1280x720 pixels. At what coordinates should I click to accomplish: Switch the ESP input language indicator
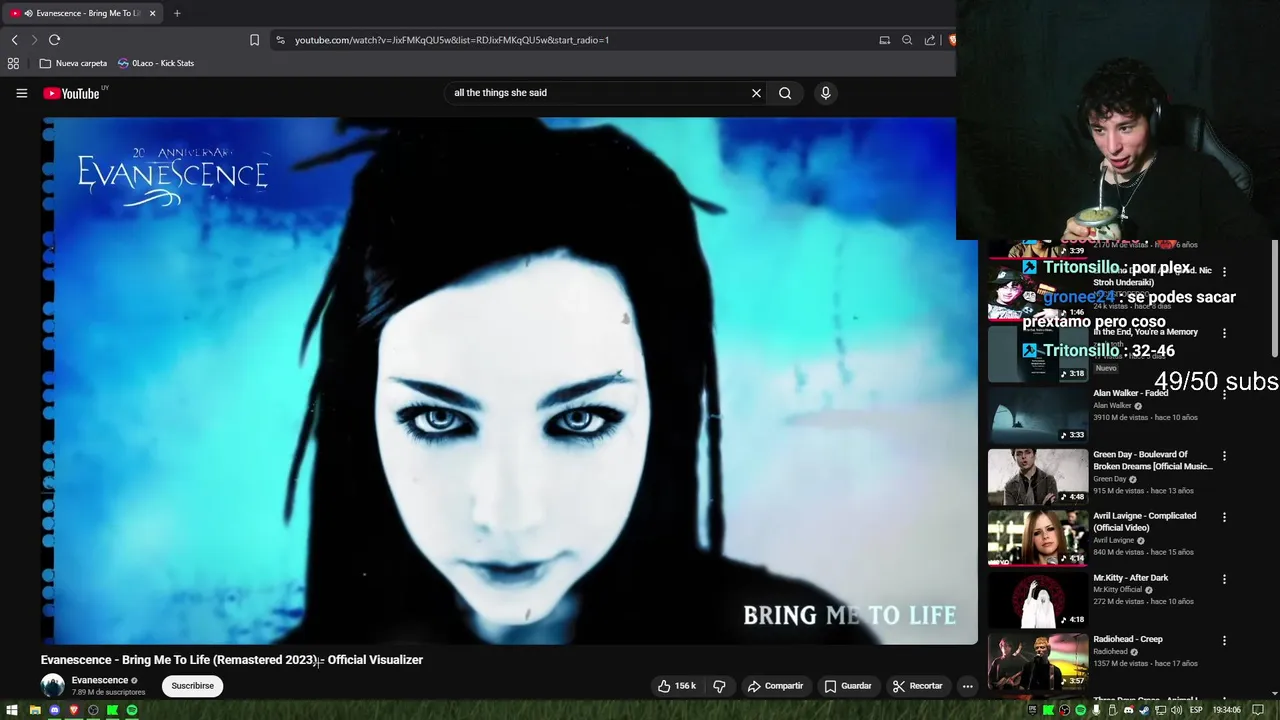click(1196, 710)
